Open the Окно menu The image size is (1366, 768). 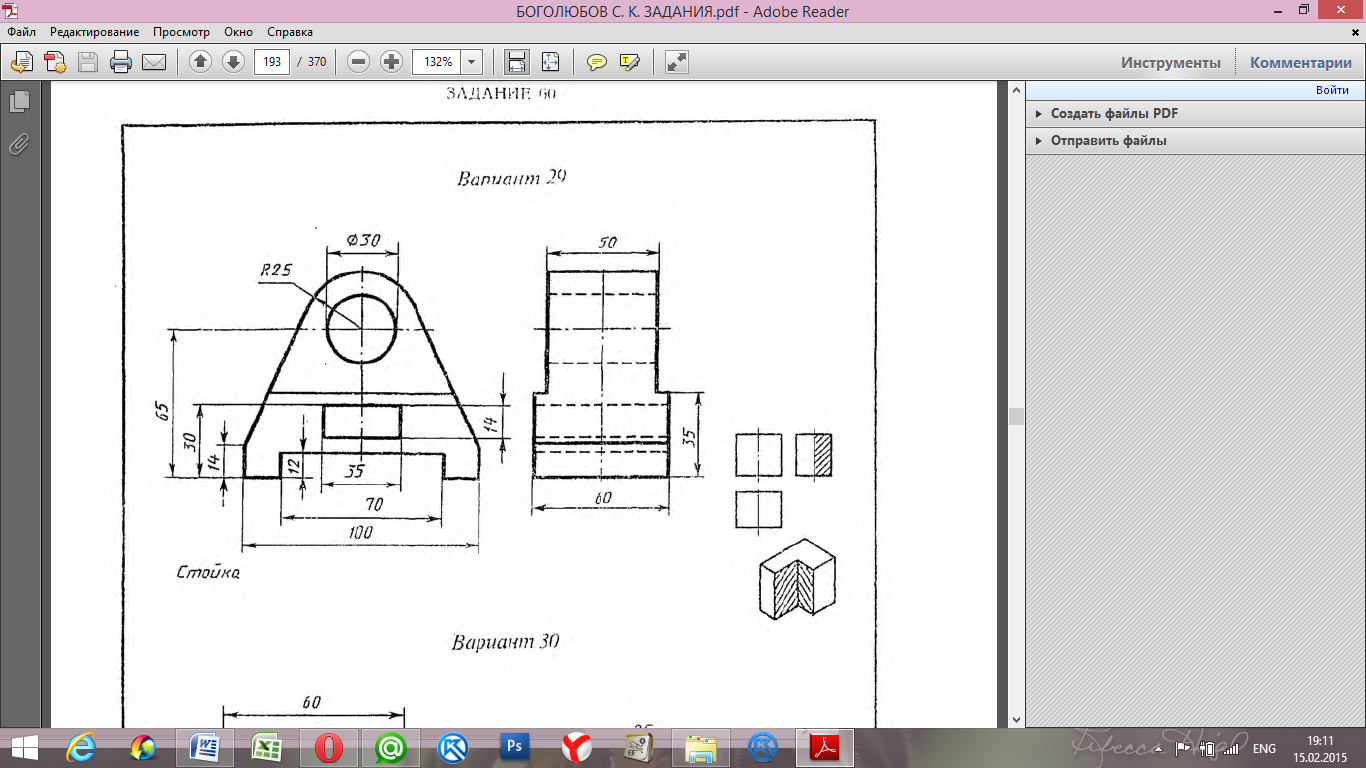tap(239, 32)
